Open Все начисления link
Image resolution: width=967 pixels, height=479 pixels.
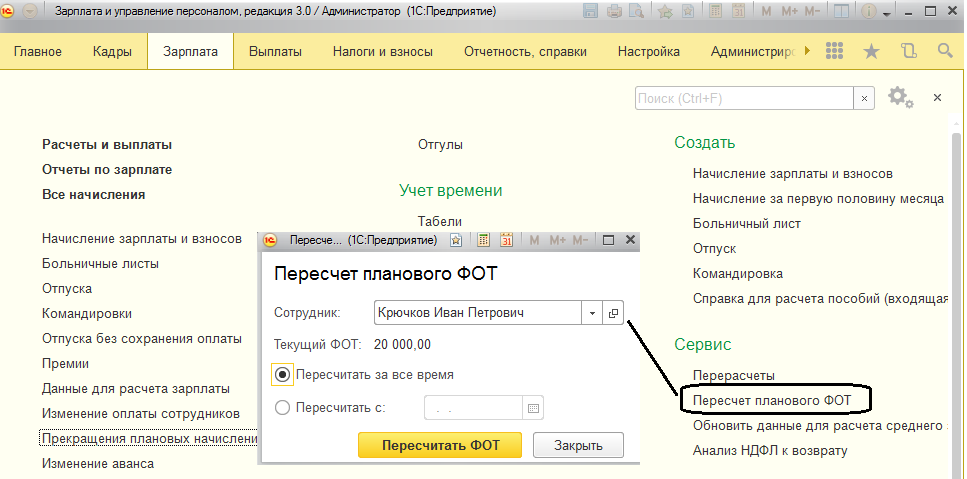point(94,195)
